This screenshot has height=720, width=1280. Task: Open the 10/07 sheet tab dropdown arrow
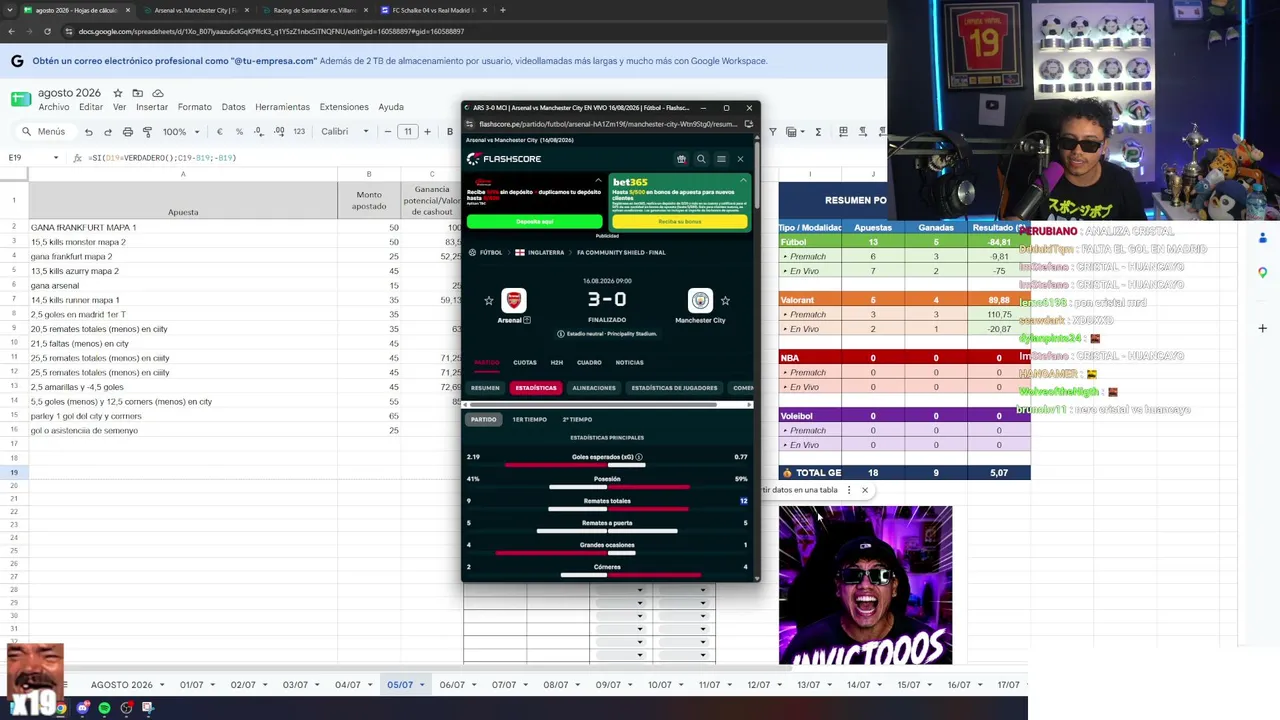[680, 685]
